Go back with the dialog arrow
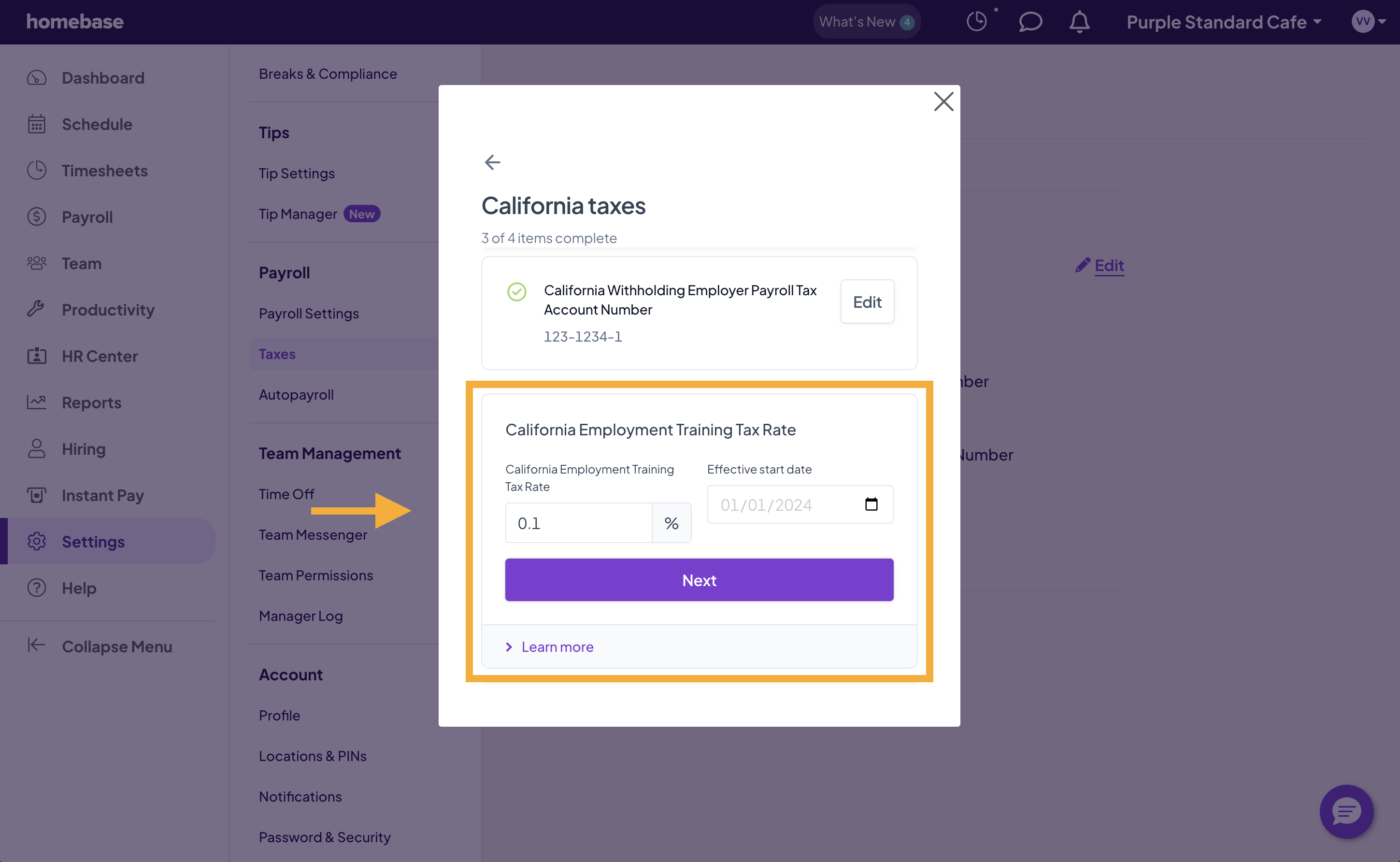Viewport: 1400px width, 862px height. pyautogui.click(x=492, y=162)
